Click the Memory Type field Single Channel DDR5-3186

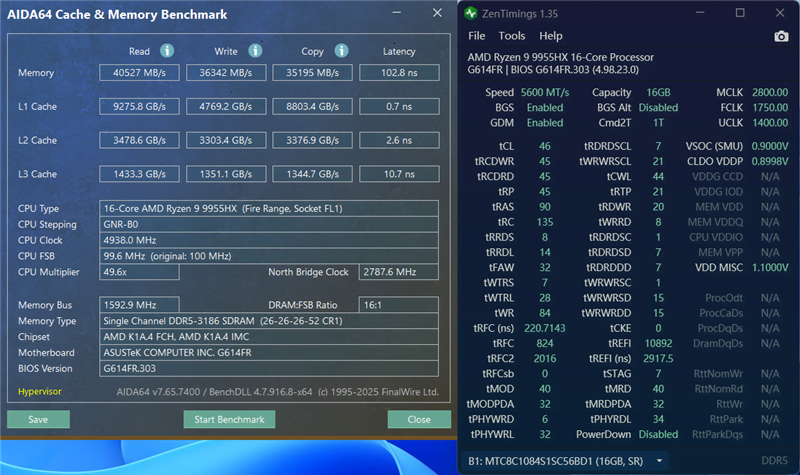point(269,320)
